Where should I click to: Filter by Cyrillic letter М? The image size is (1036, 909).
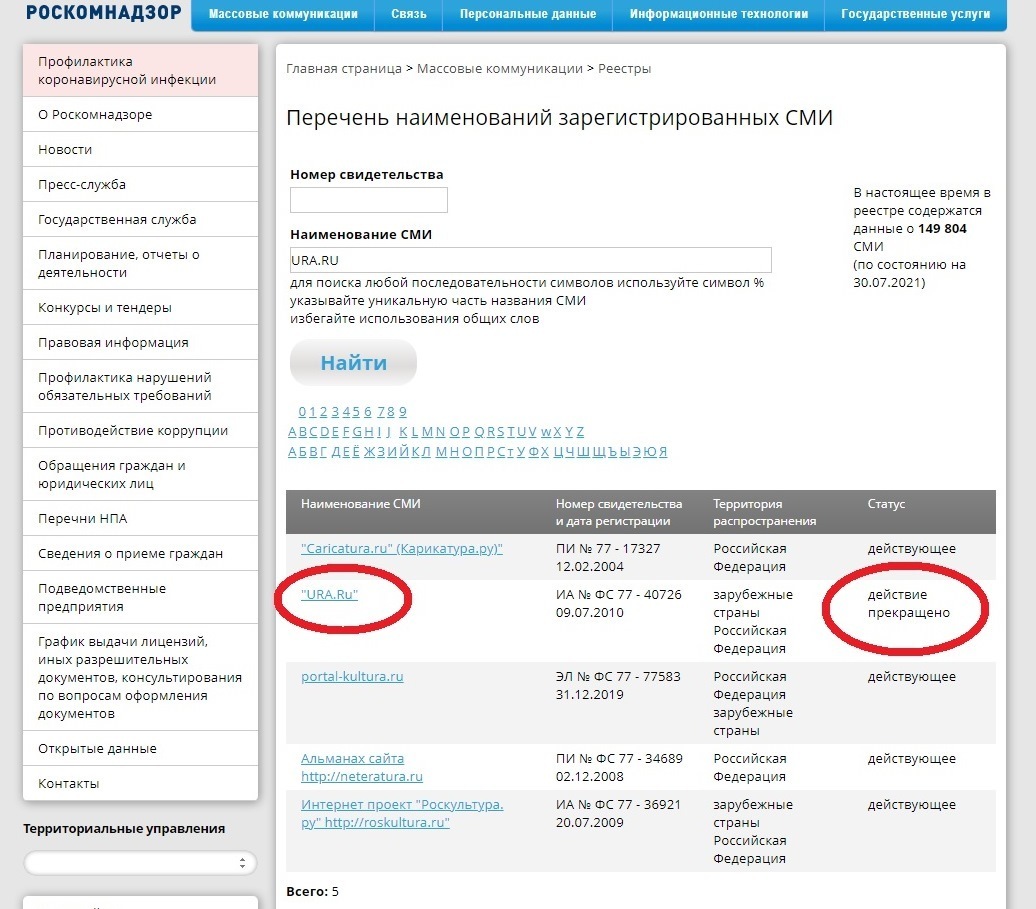pos(441,452)
